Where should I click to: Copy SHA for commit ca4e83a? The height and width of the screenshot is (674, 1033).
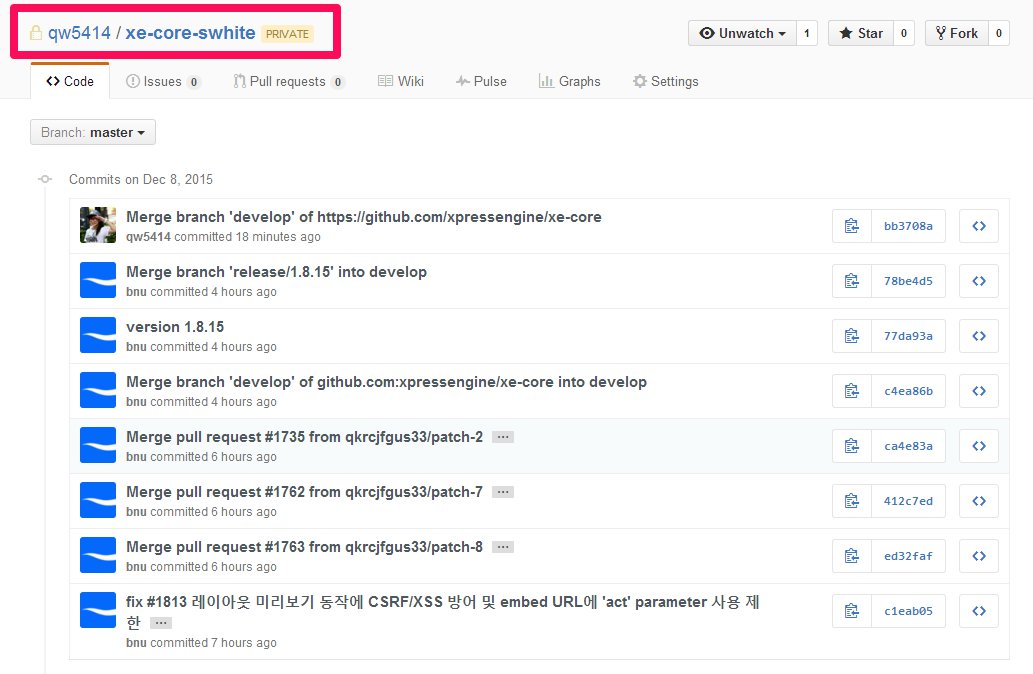851,446
